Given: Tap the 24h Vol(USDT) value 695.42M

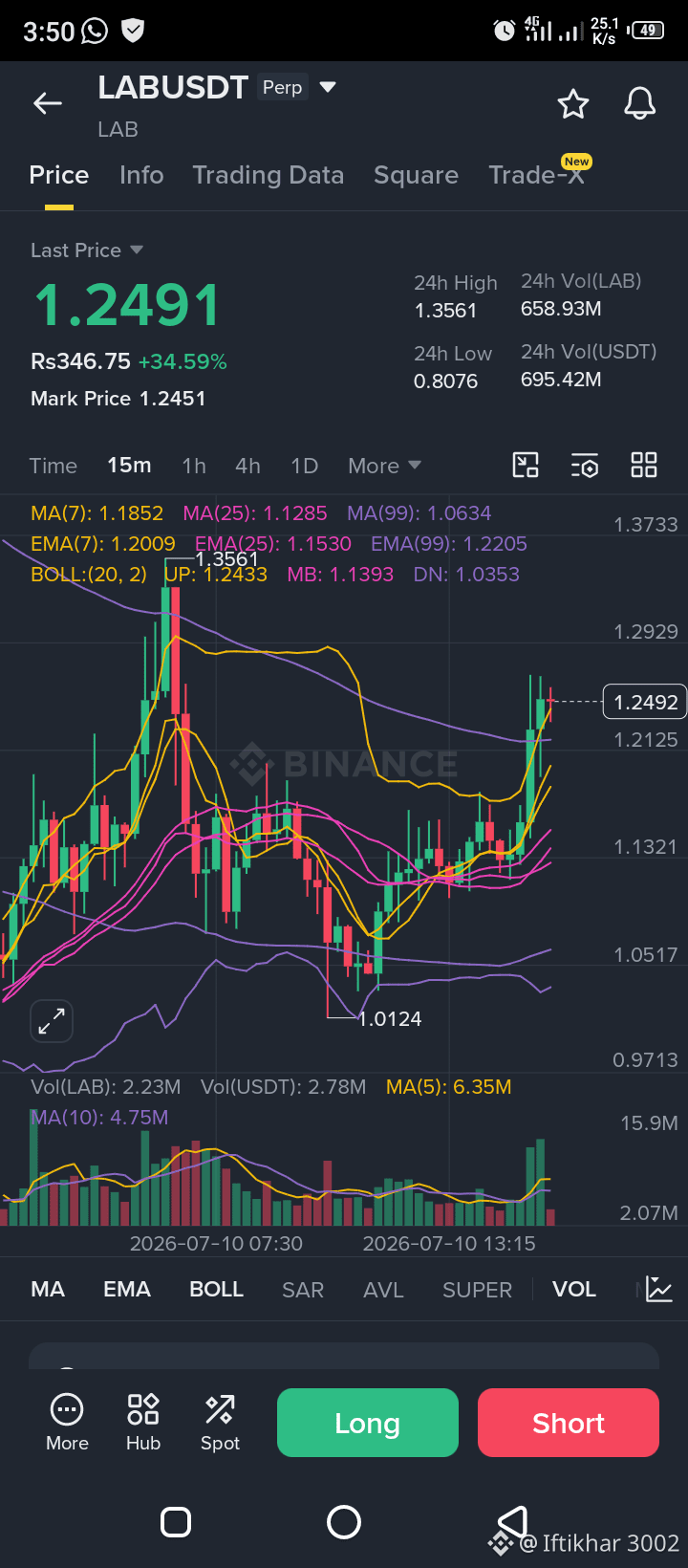Looking at the screenshot, I should [x=561, y=379].
